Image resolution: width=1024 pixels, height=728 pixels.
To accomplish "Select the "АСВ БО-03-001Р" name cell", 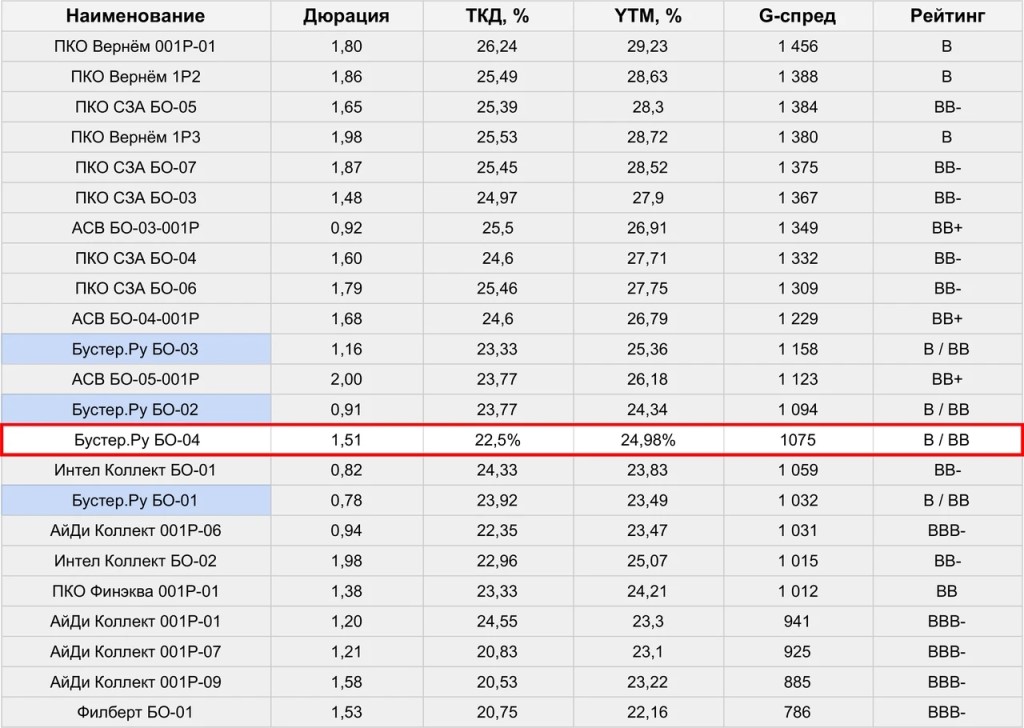I will pyautogui.click(x=135, y=228).
